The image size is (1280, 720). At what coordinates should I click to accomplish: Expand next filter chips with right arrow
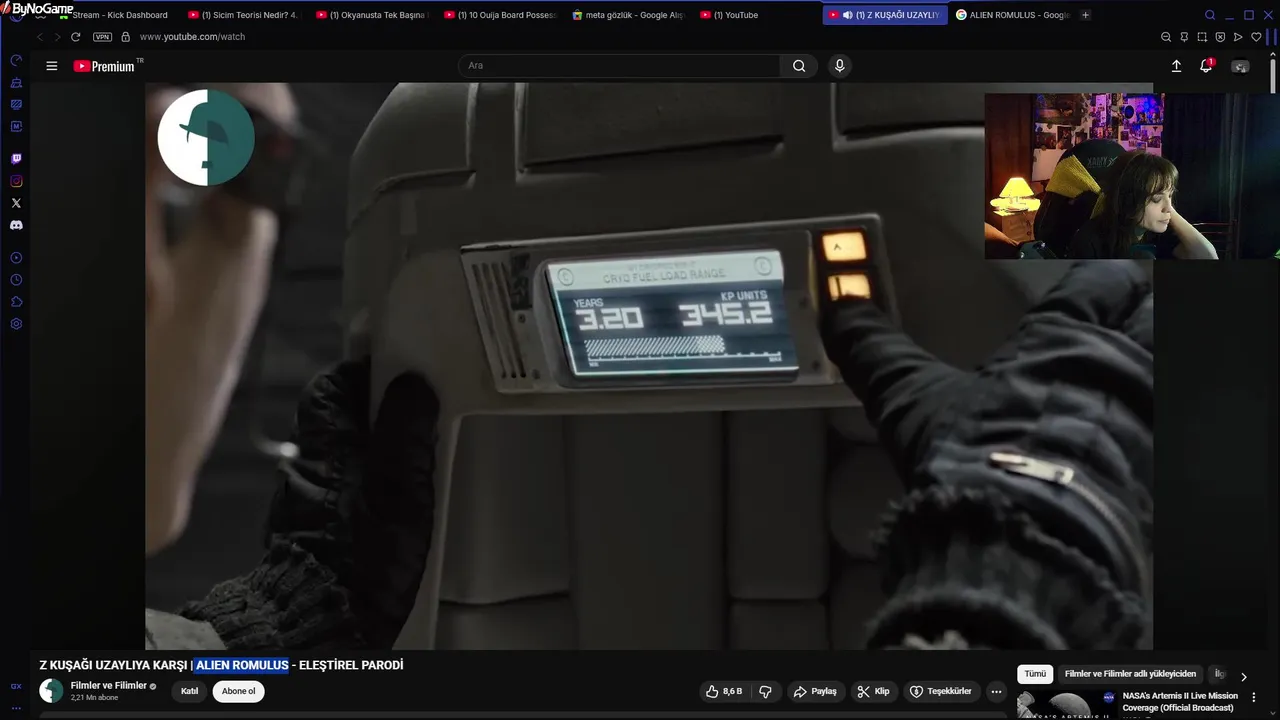tap(1243, 676)
